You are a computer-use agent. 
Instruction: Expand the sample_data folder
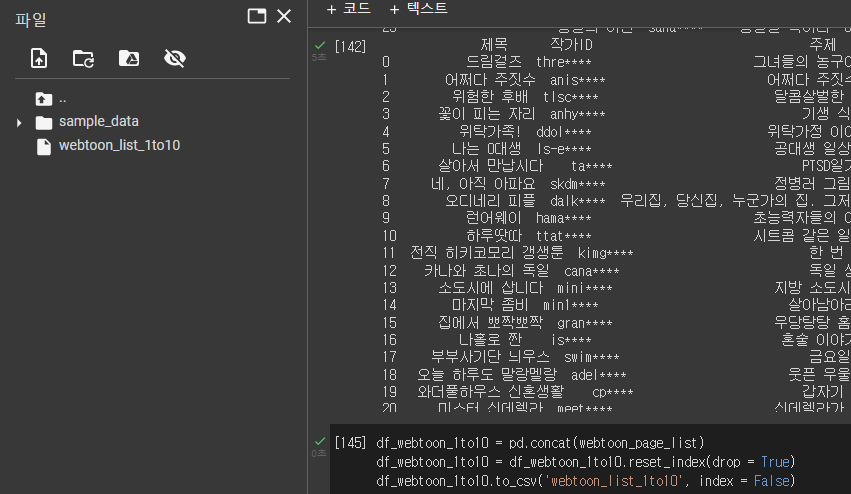tap(19, 123)
